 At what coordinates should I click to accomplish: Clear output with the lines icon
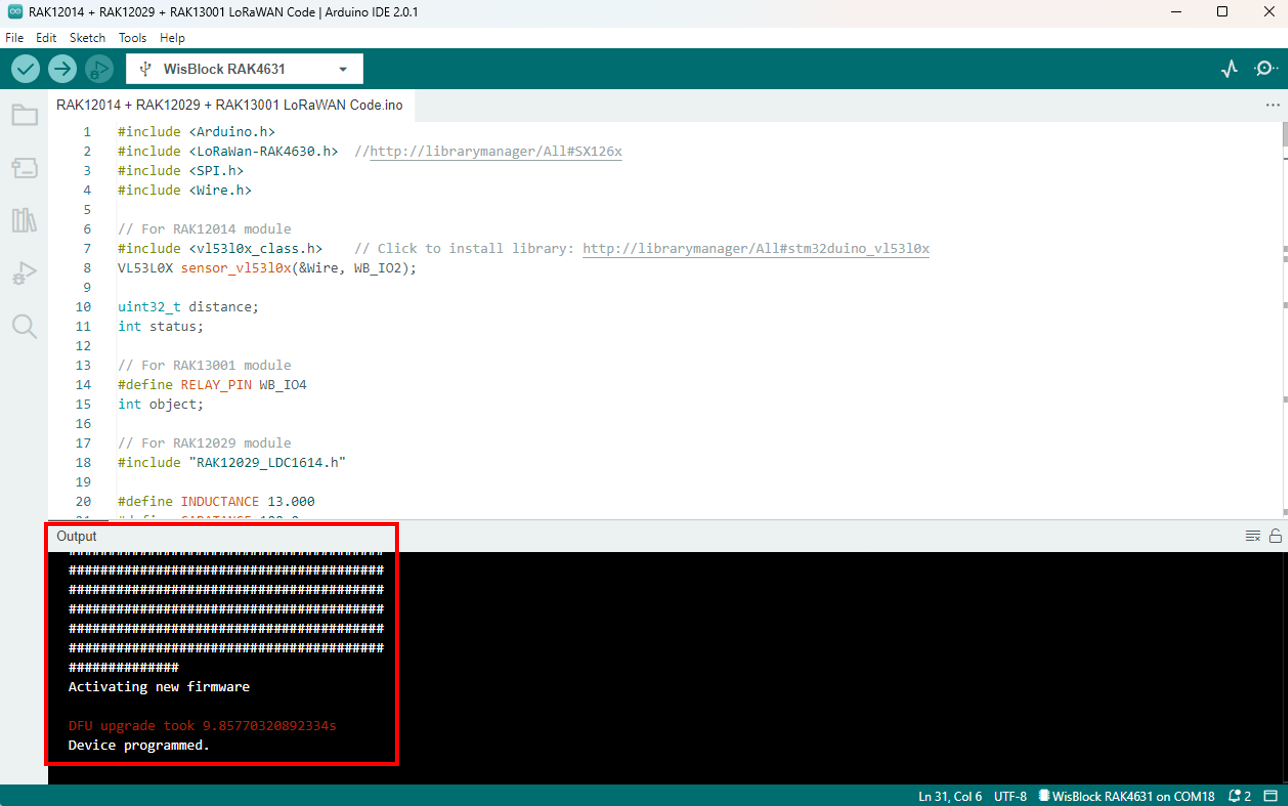[1252, 536]
